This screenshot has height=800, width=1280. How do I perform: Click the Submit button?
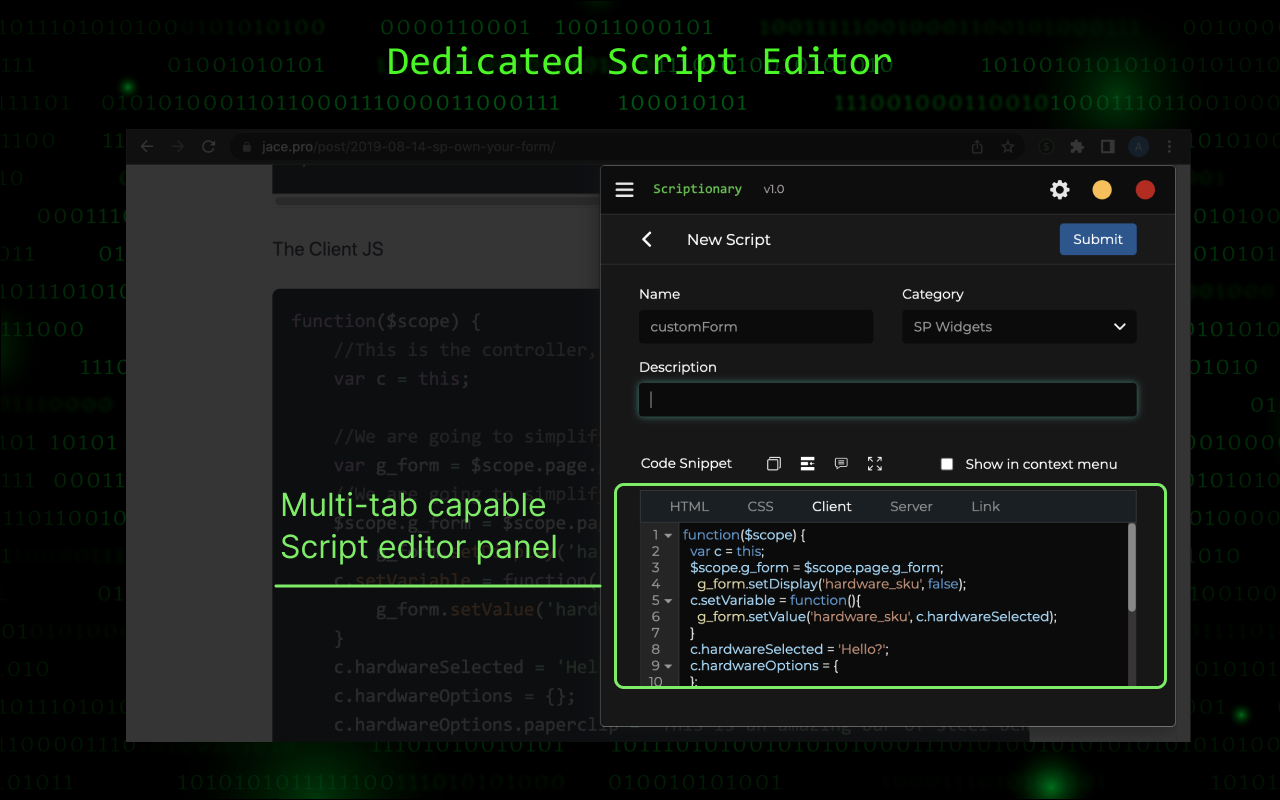click(x=1097, y=239)
